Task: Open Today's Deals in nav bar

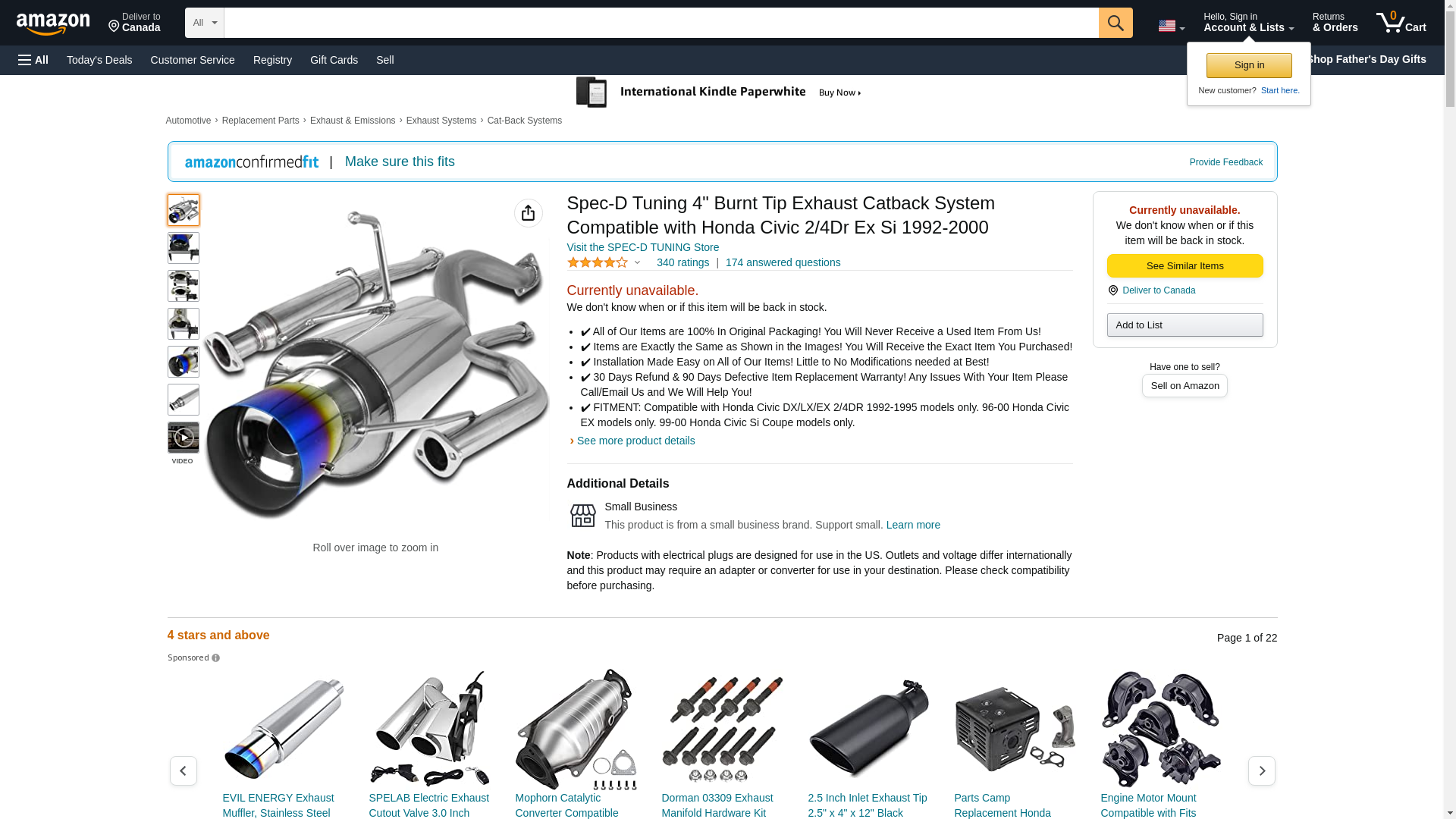Action: click(x=99, y=60)
